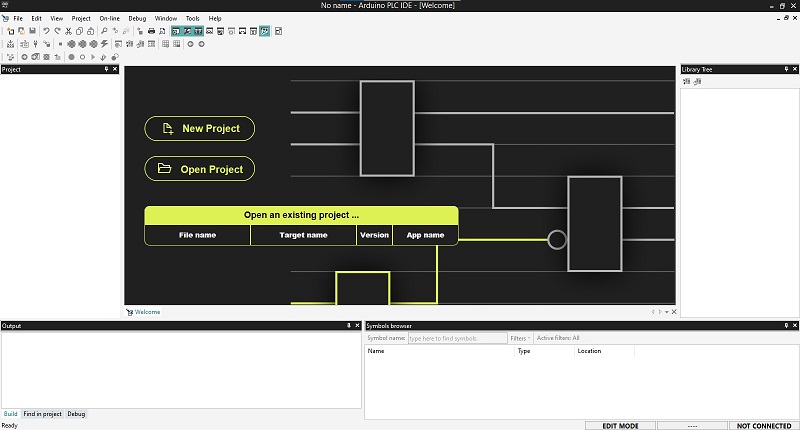Close the Welcome document tab
The height and width of the screenshot is (430, 800).
674,312
